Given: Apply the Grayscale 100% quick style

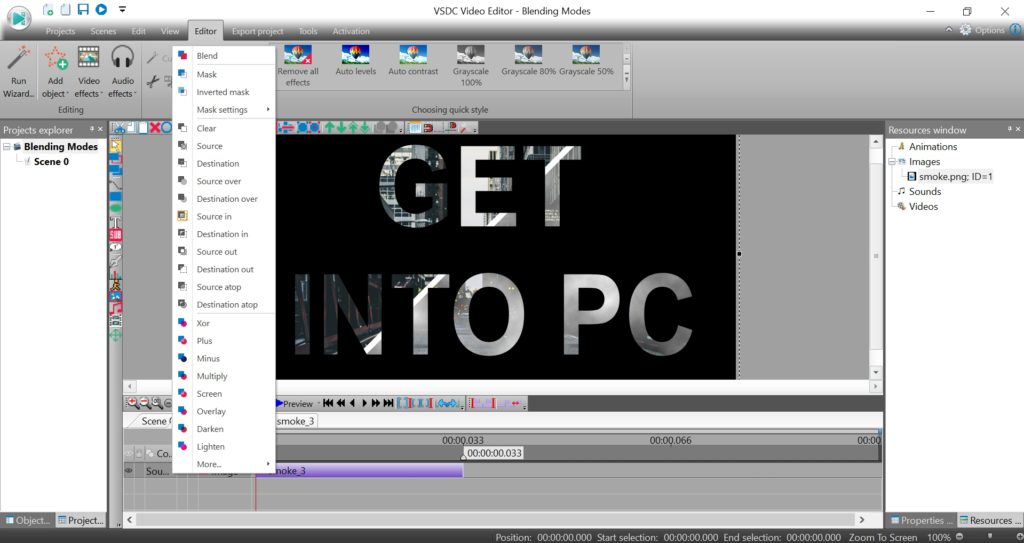Looking at the screenshot, I should pyautogui.click(x=471, y=66).
